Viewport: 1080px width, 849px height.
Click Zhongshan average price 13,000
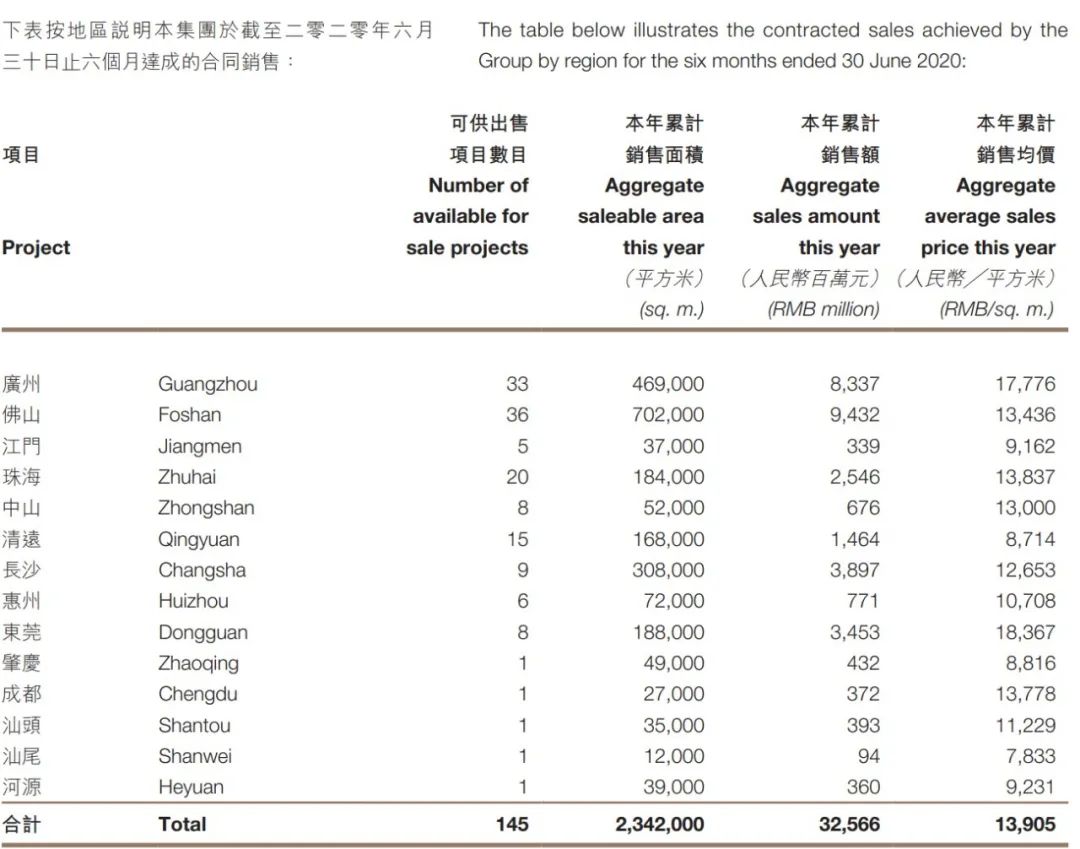[x=1025, y=508]
